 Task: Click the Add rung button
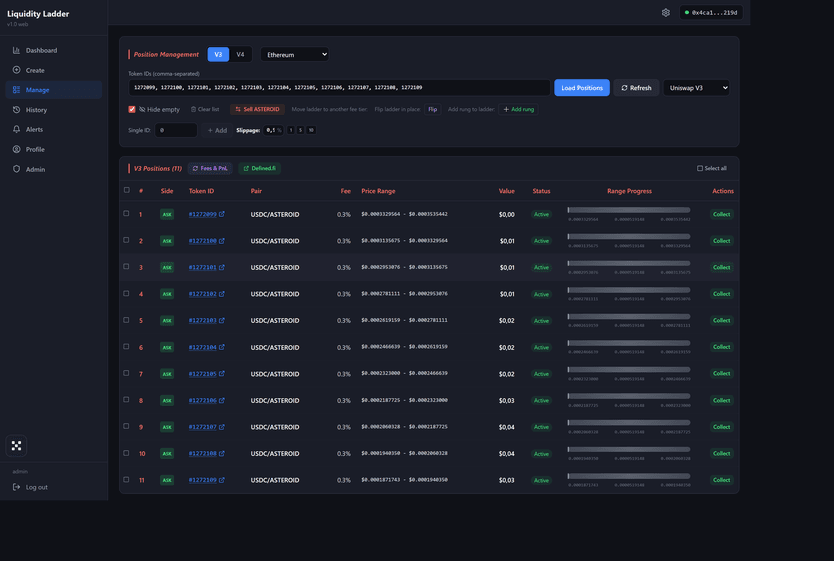tap(519, 110)
